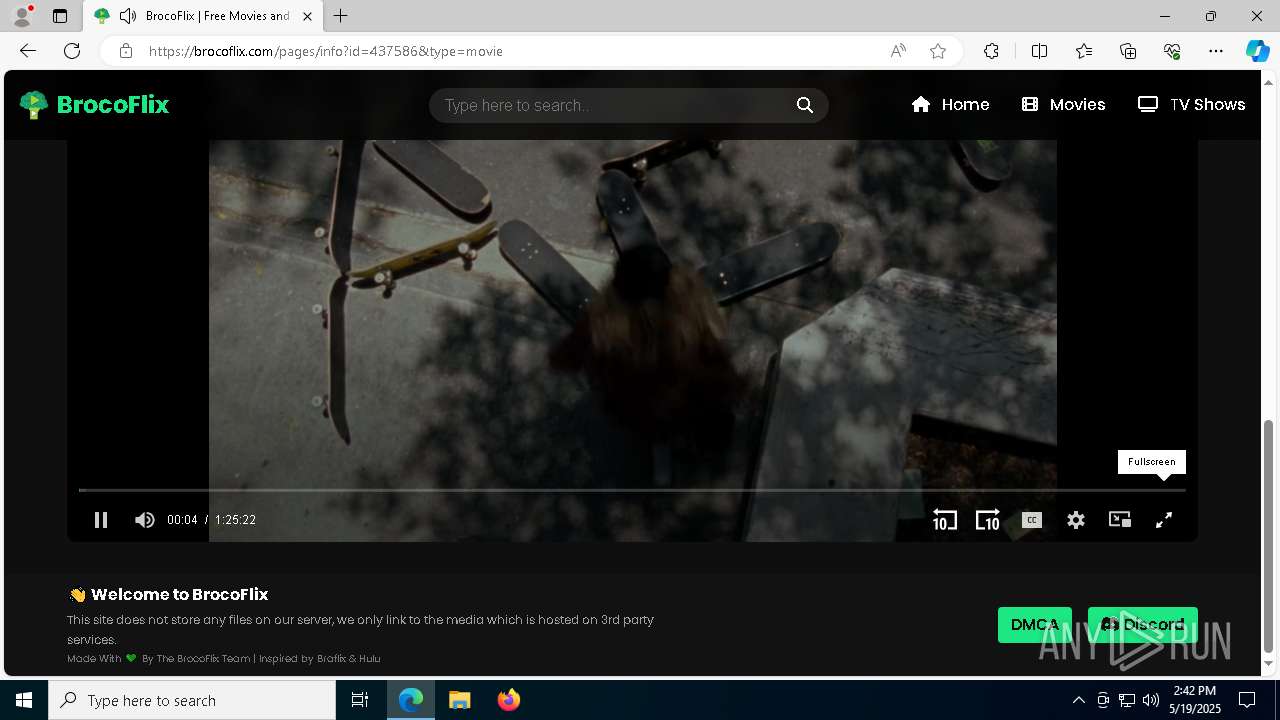Launch Firefox from taskbar
Viewport: 1280px width, 720px height.
(x=509, y=700)
